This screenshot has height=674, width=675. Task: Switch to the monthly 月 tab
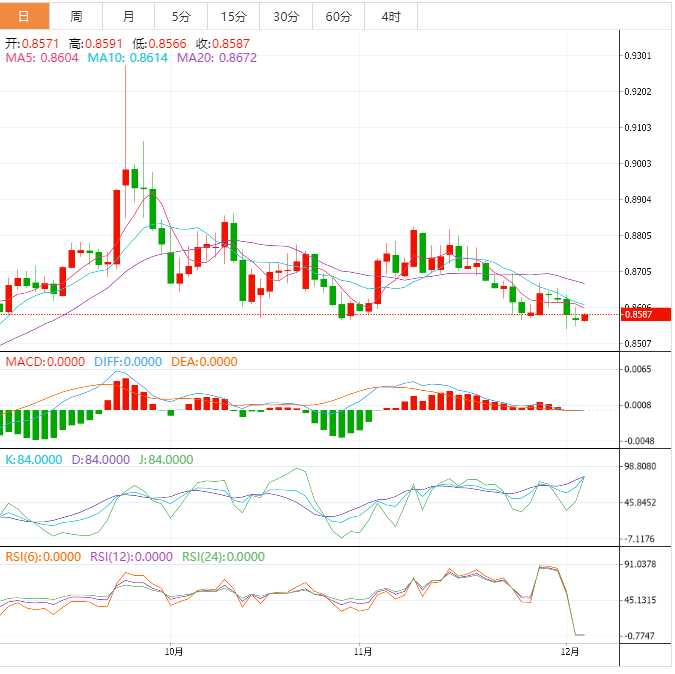129,16
